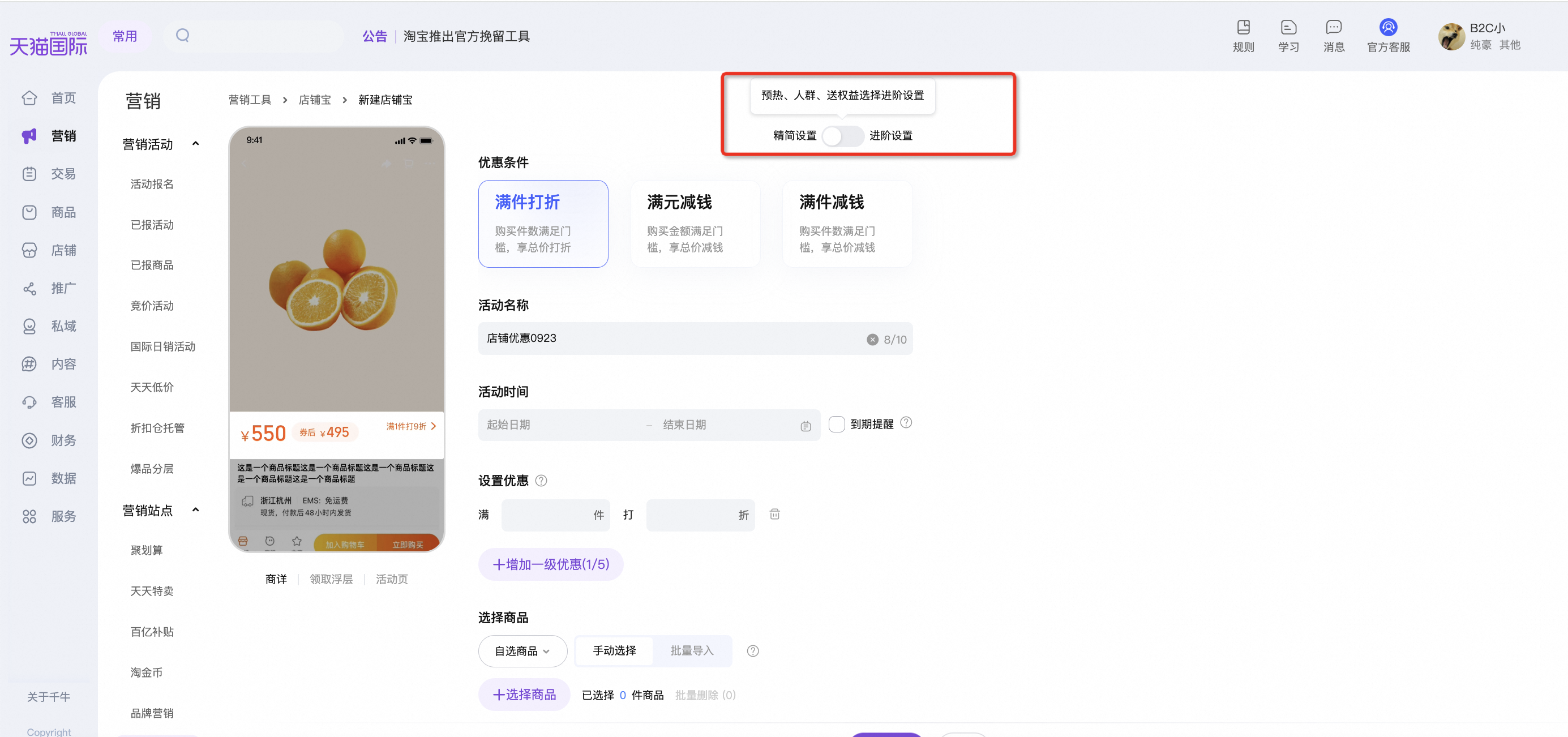Viewport: 1568px width, 737px height.
Task: Collapse the 营销站点 menu section
Action: (195, 510)
